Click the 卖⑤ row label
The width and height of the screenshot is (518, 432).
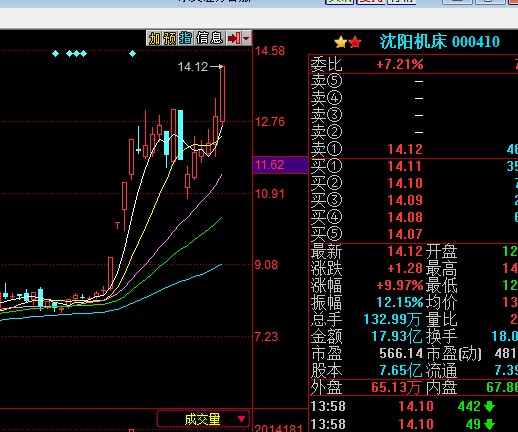coord(326,81)
